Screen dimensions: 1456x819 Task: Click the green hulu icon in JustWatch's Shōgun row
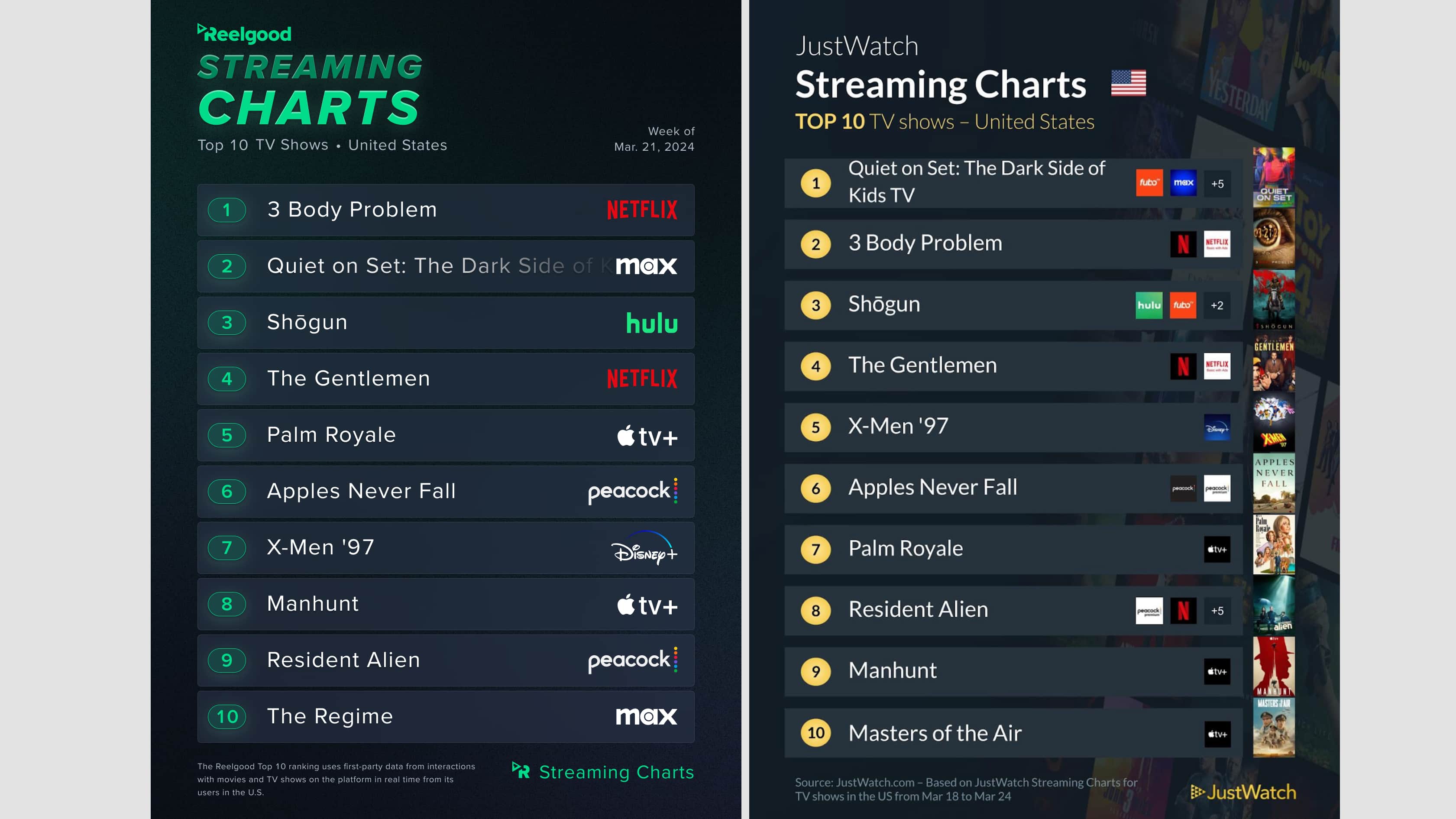tap(1149, 305)
